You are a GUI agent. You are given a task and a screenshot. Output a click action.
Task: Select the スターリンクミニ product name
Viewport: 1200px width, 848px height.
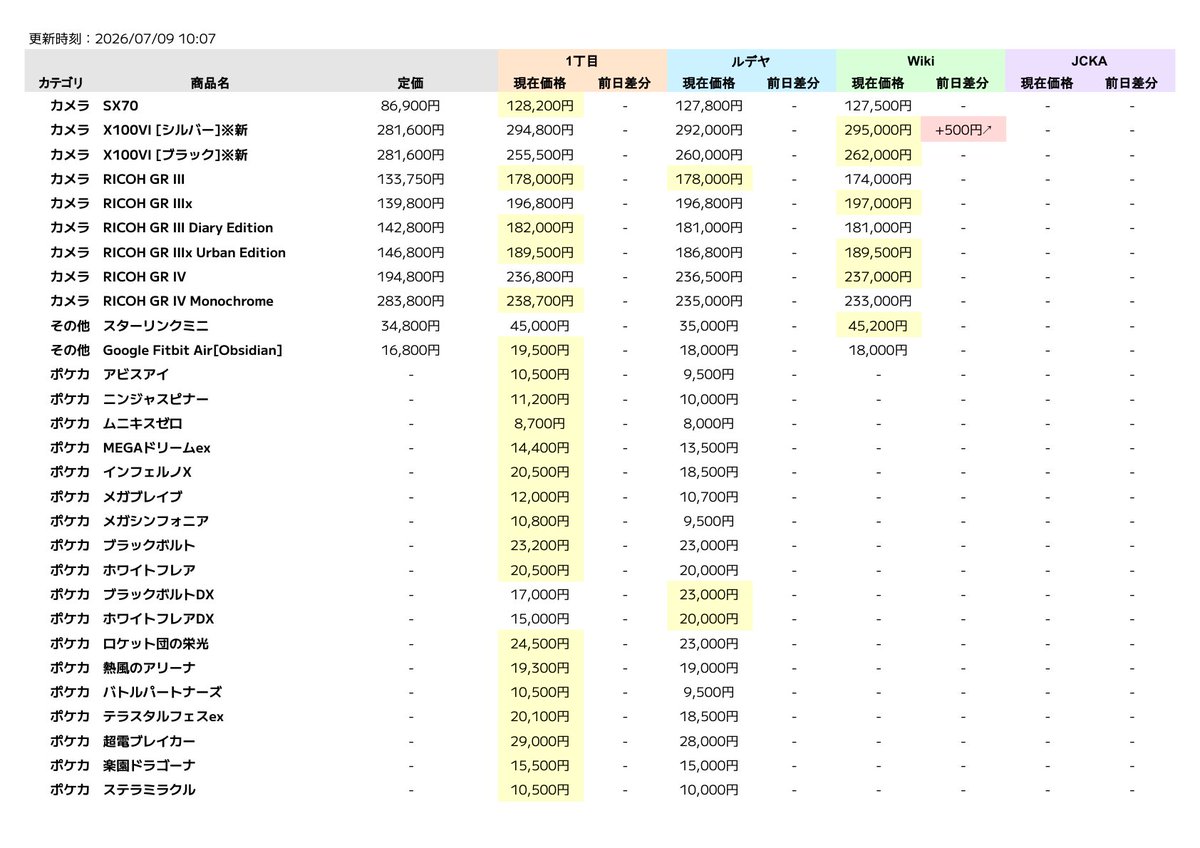(x=155, y=325)
